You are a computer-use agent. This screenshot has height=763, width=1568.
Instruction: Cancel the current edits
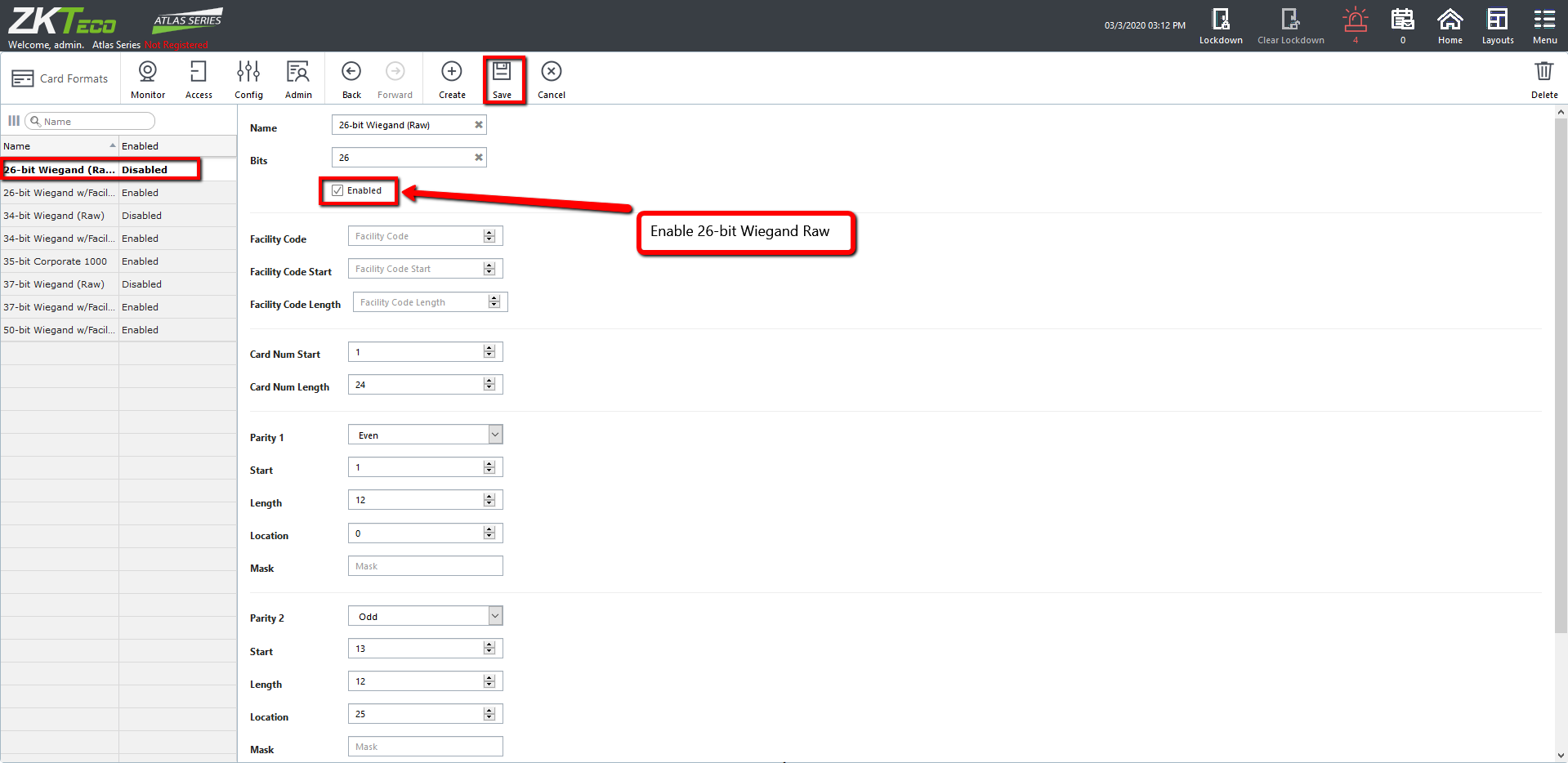552,79
